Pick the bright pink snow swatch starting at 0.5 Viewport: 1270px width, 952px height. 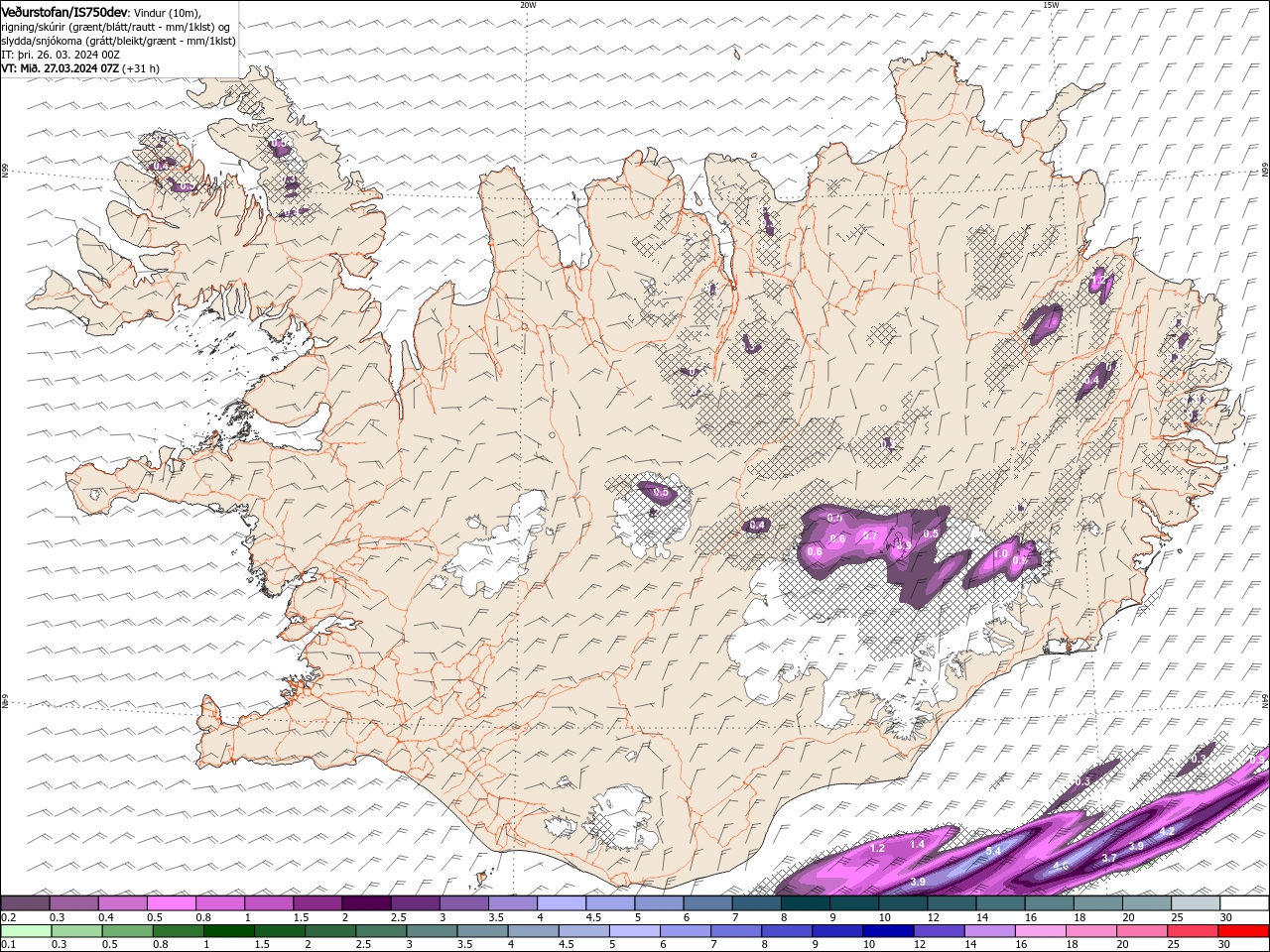pyautogui.click(x=171, y=903)
